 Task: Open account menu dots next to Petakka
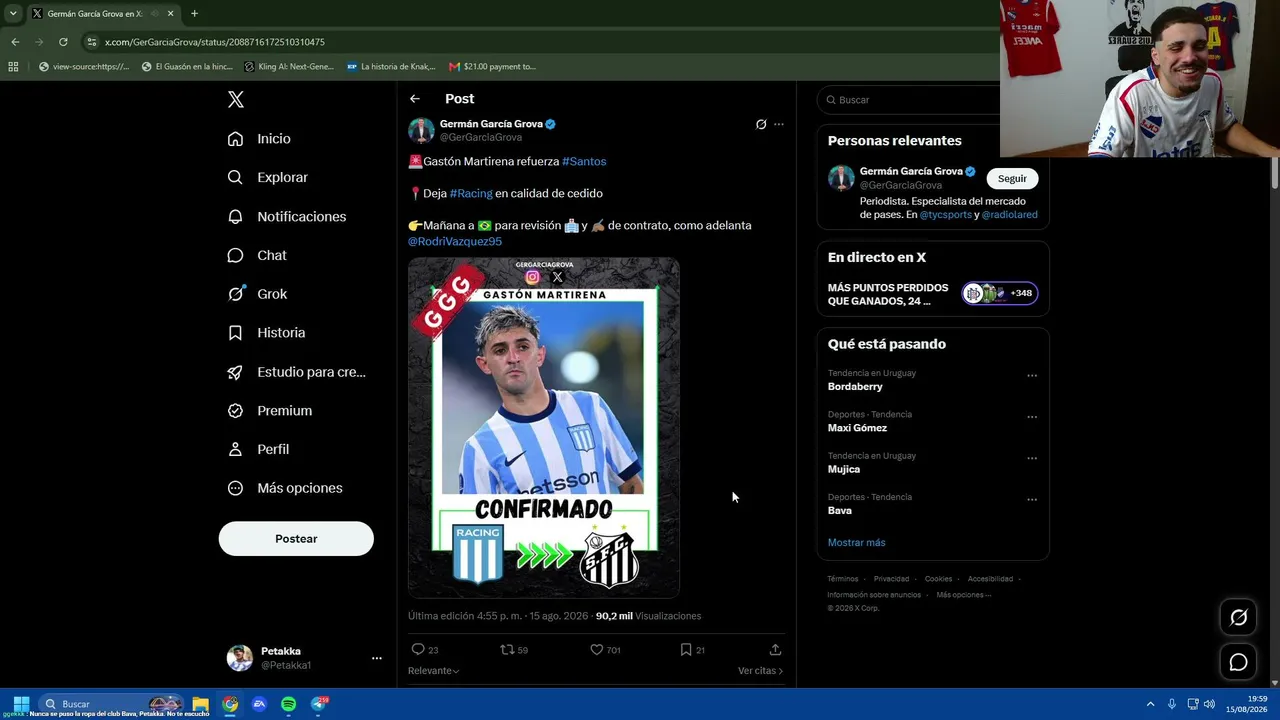pyautogui.click(x=377, y=658)
